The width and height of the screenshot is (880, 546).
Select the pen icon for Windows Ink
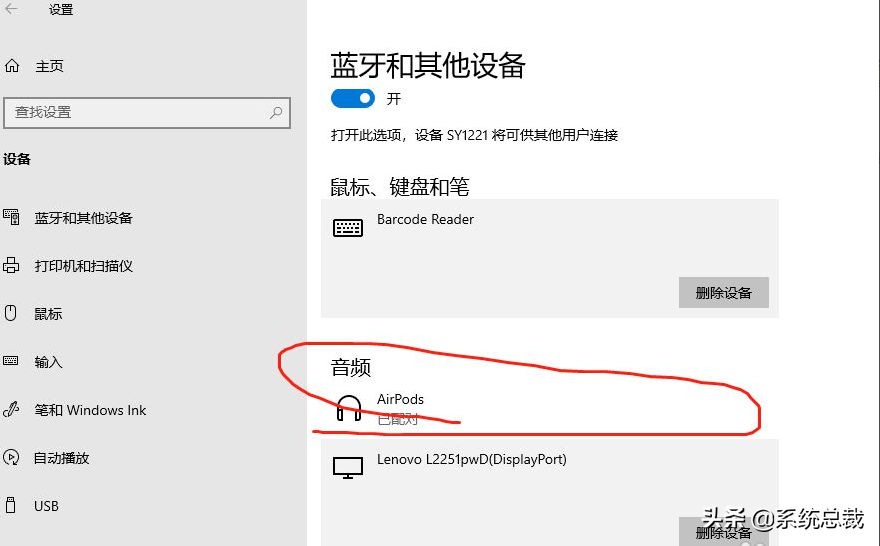[12, 410]
